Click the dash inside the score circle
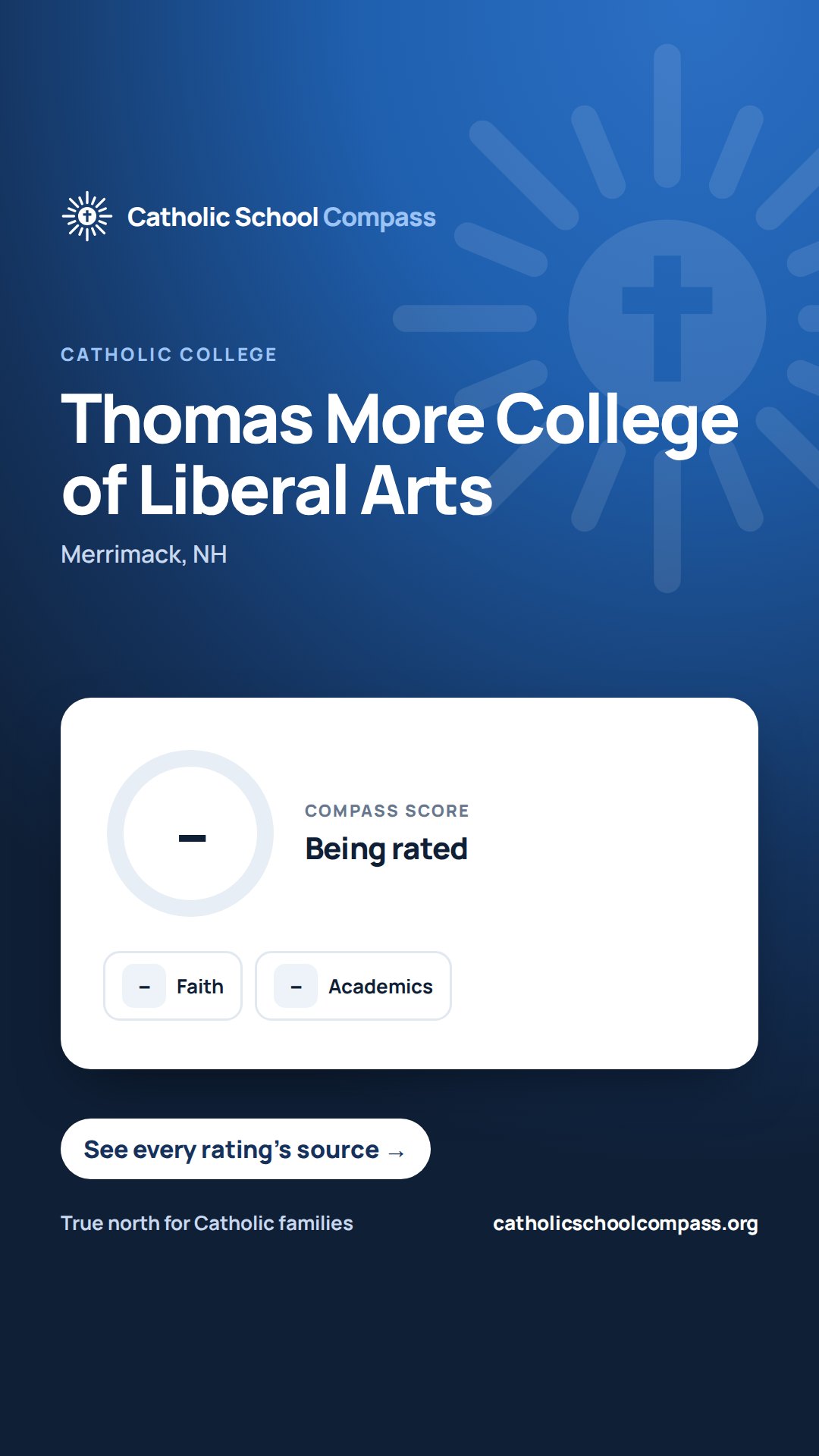 pyautogui.click(x=192, y=838)
